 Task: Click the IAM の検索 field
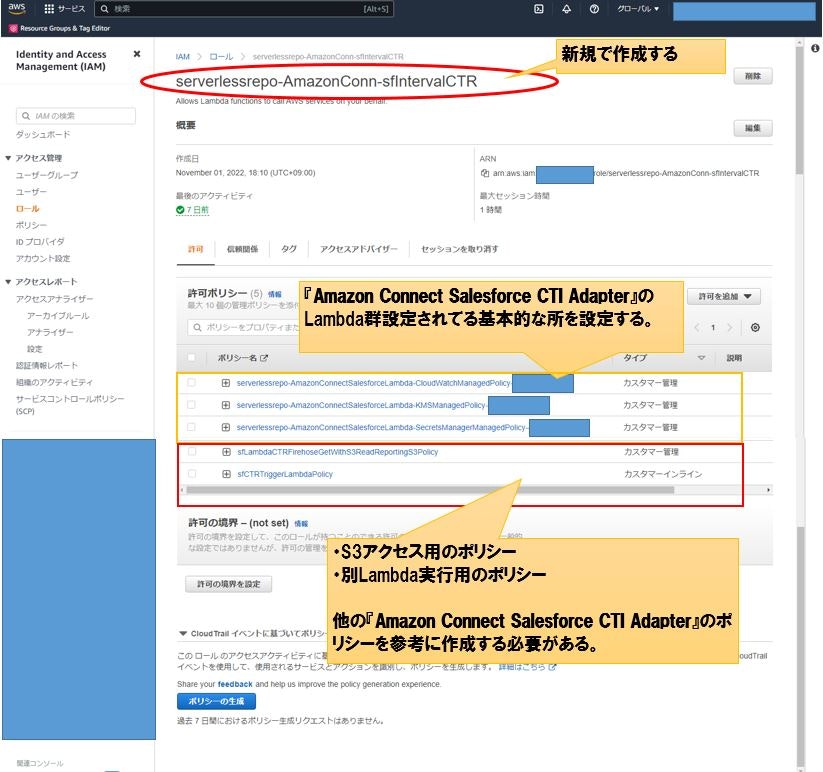pyautogui.click(x=76, y=116)
